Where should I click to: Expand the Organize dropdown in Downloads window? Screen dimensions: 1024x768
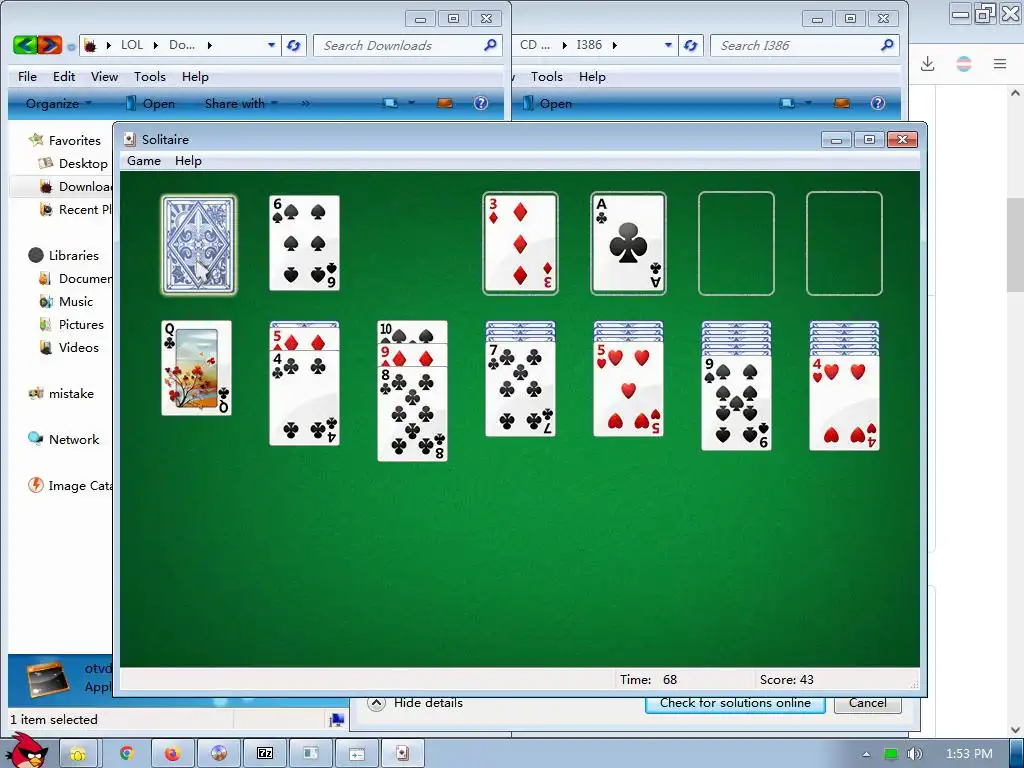[59, 103]
